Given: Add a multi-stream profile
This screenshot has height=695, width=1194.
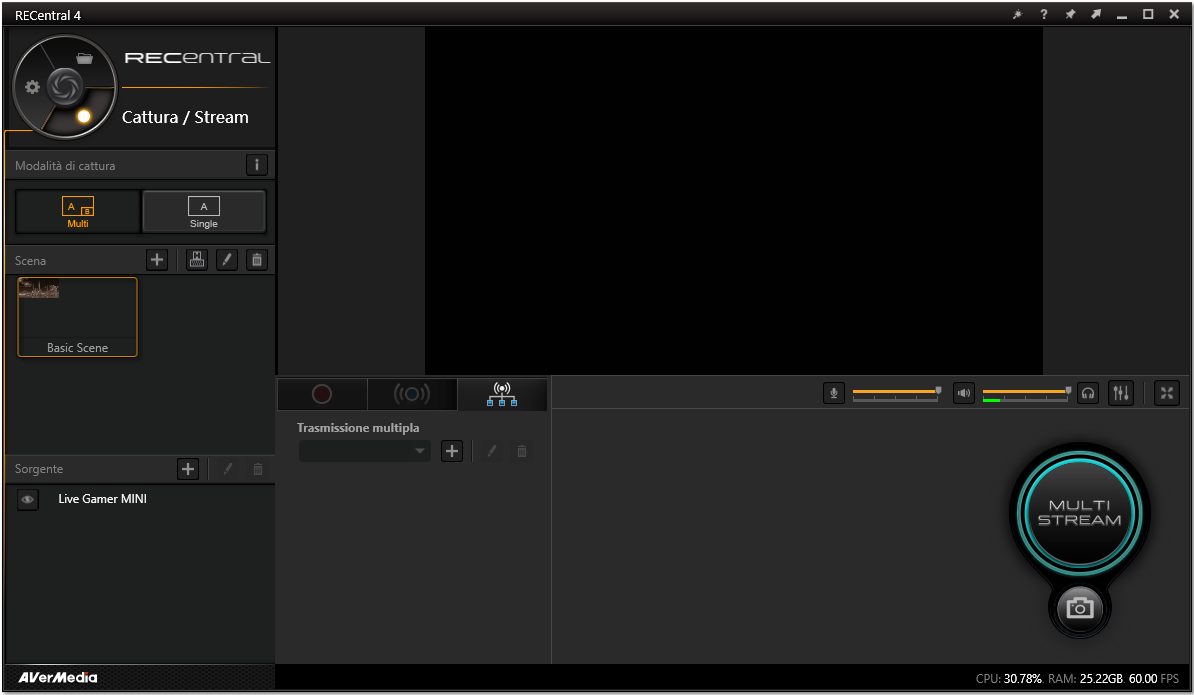Looking at the screenshot, I should pos(452,451).
